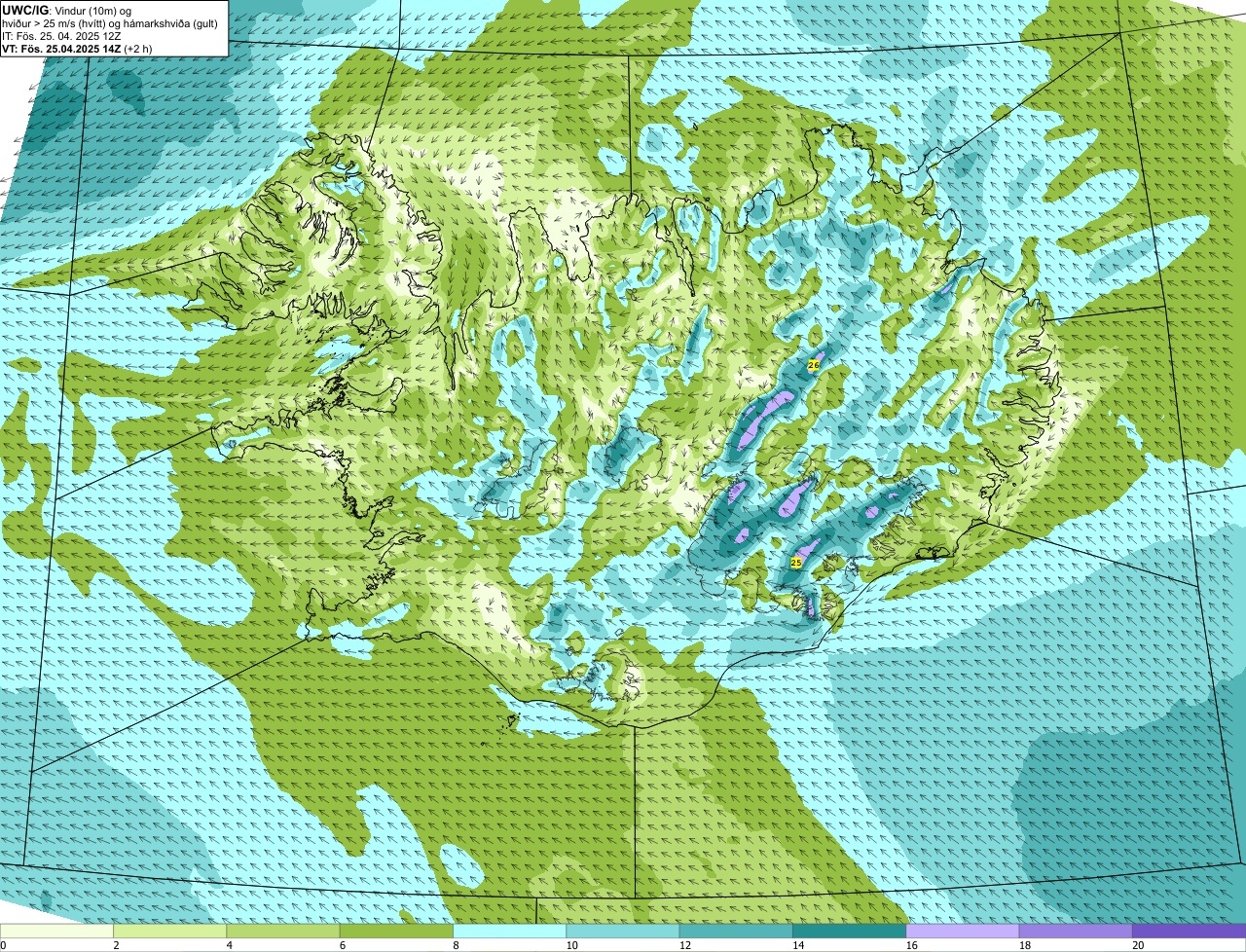Select the 2–4 m/s light green legend swatch
The image size is (1246, 952).
click(x=169, y=932)
